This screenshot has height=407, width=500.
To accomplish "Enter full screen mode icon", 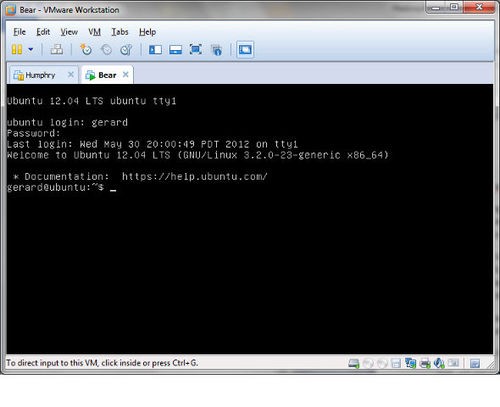I will click(x=196, y=50).
